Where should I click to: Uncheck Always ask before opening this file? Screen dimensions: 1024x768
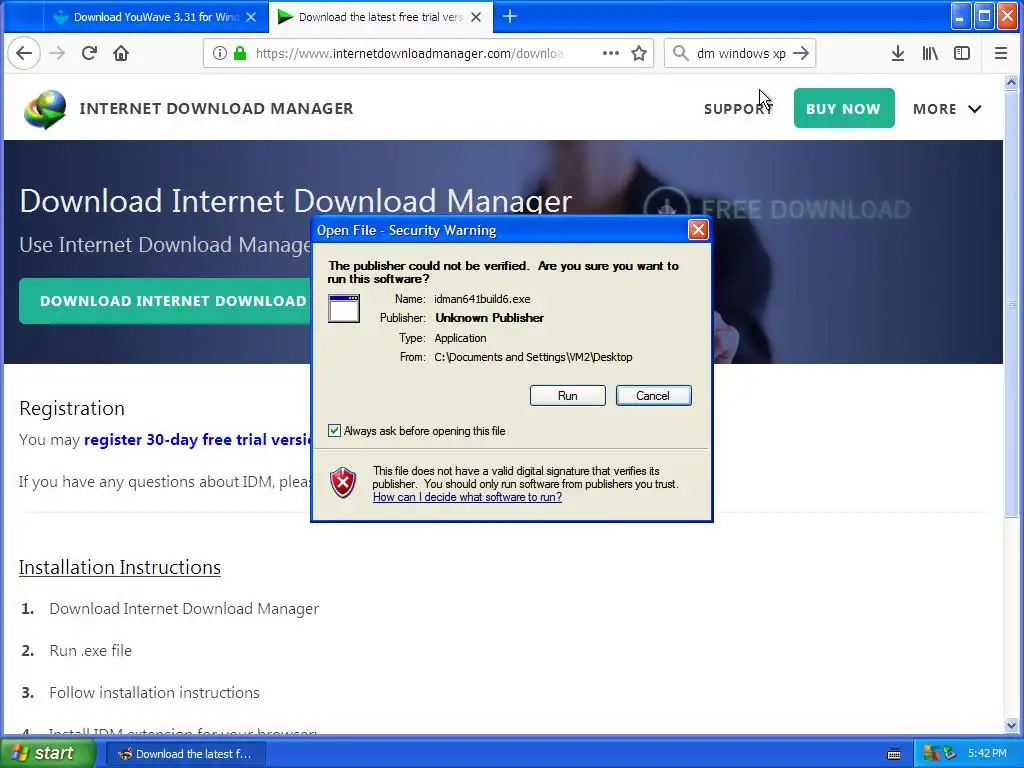click(x=334, y=430)
